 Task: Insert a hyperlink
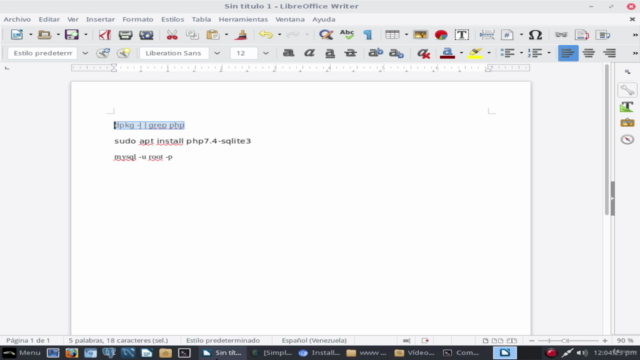click(561, 35)
